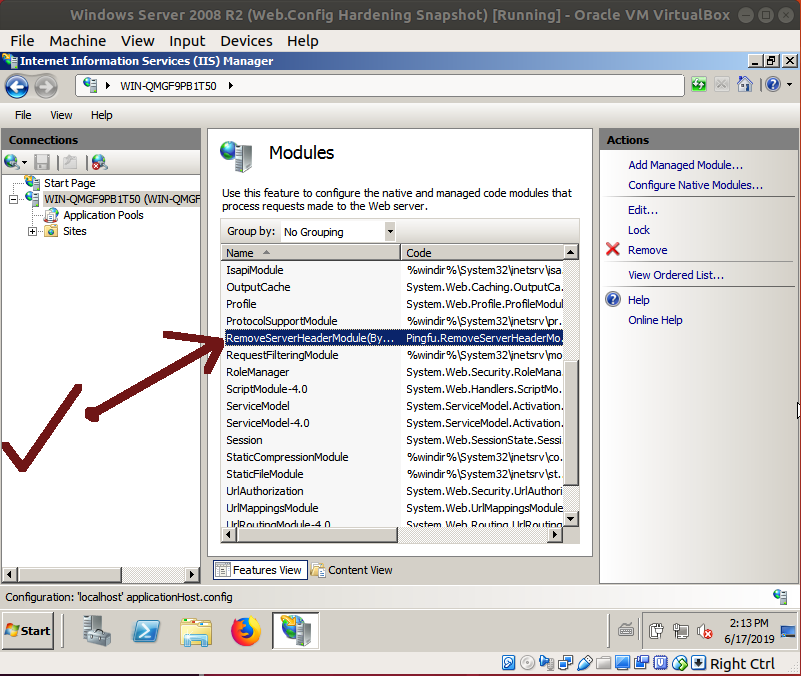Viewport: 801px width, 676px height.
Task: Select the OutputCache module row
Action: click(392, 287)
